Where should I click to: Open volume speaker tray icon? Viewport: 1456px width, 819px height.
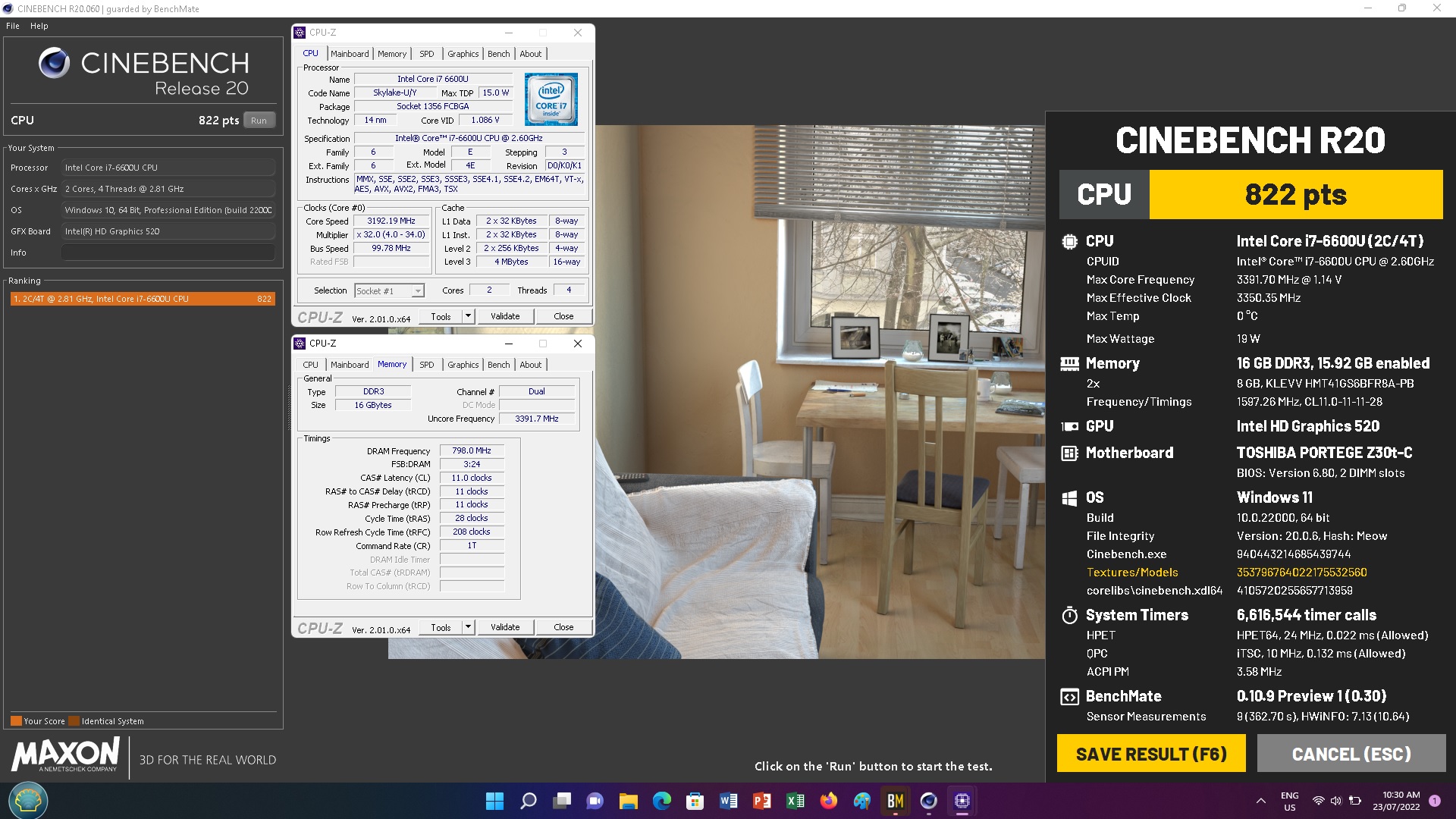(x=1336, y=801)
